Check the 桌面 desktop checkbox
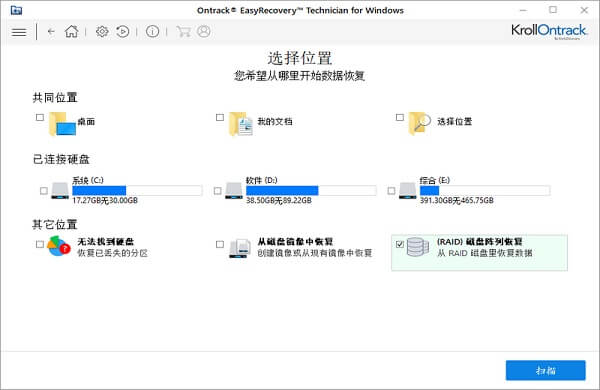600x390 pixels. 40,117
